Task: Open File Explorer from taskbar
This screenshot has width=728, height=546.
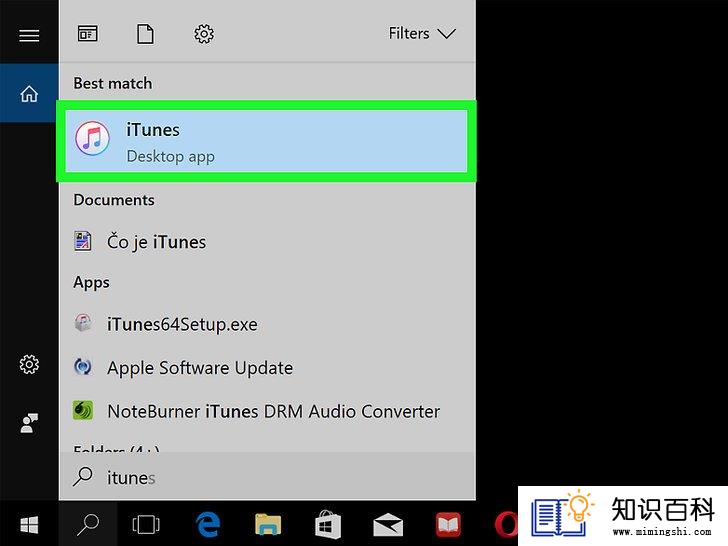Action: pyautogui.click(x=268, y=525)
